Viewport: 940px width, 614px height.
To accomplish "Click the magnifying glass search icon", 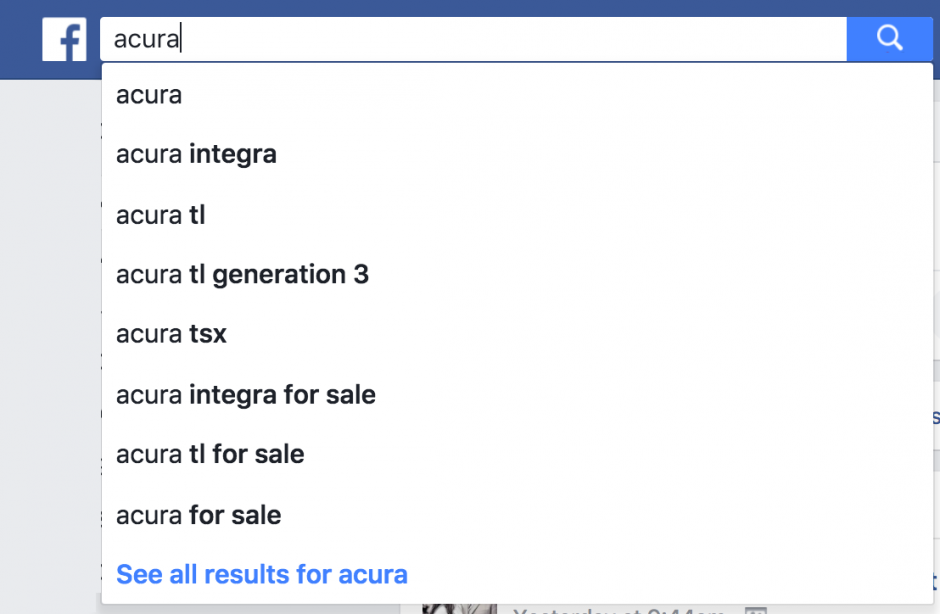I will (888, 38).
